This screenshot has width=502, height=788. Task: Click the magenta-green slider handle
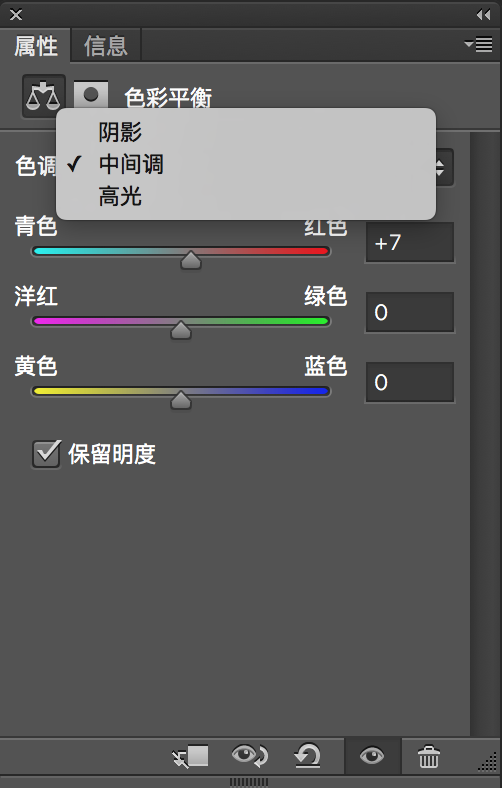pos(181,330)
